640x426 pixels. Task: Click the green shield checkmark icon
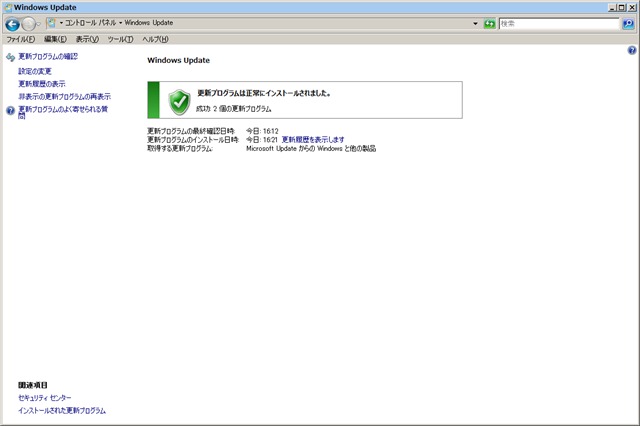[179, 102]
